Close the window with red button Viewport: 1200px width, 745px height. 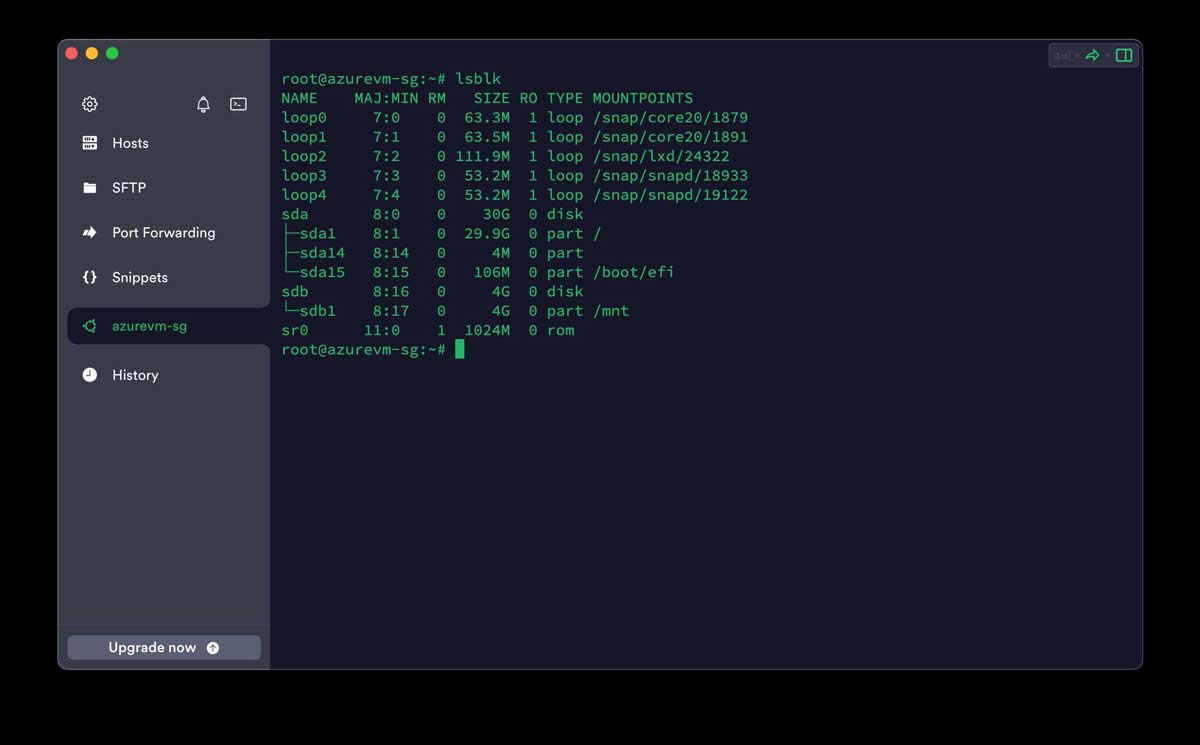coord(71,53)
